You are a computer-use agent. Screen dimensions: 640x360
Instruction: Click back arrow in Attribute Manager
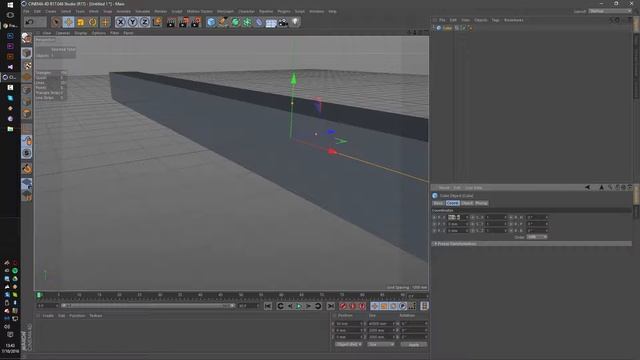(587, 187)
